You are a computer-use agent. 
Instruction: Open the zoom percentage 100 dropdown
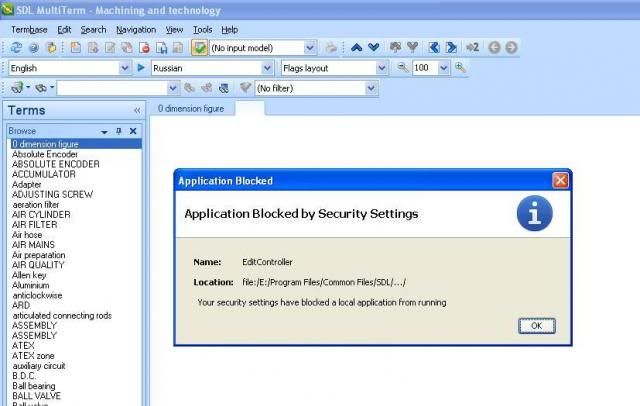pos(443,68)
